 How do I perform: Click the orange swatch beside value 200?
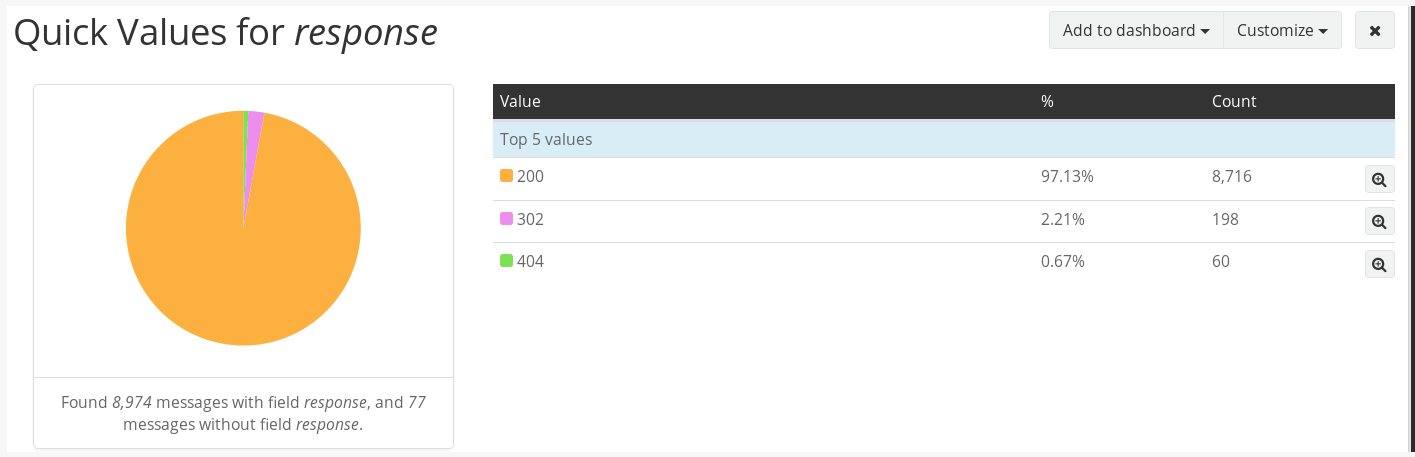pyautogui.click(x=506, y=177)
